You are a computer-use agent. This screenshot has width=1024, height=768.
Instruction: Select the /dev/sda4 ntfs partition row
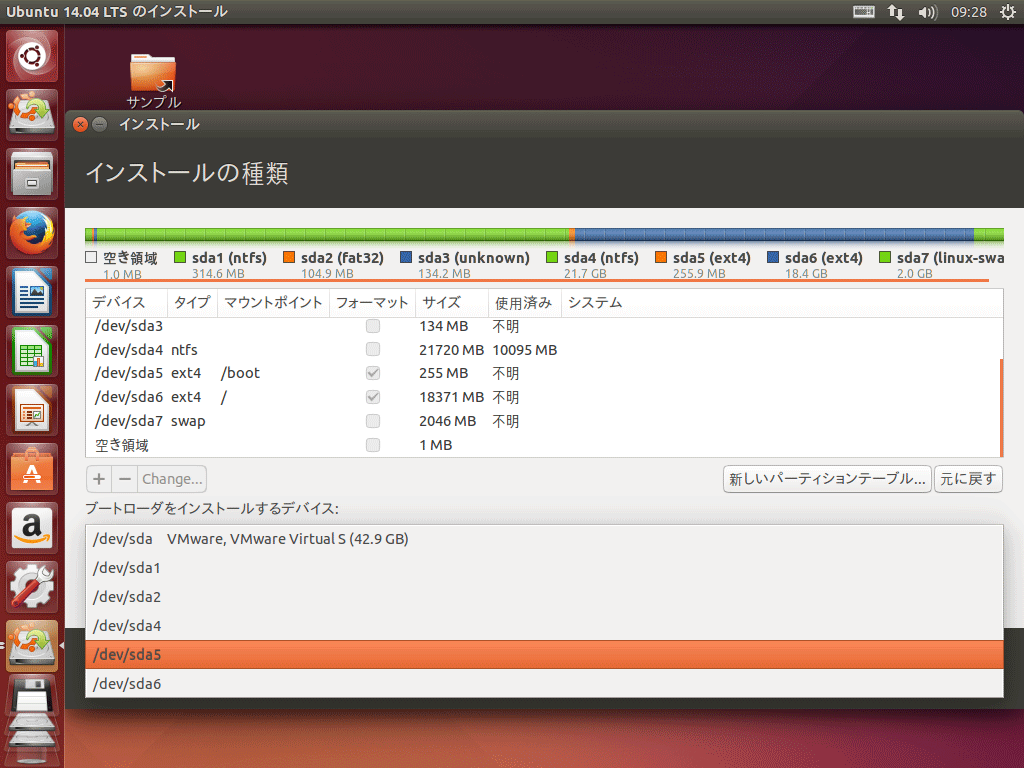pyautogui.click(x=543, y=349)
